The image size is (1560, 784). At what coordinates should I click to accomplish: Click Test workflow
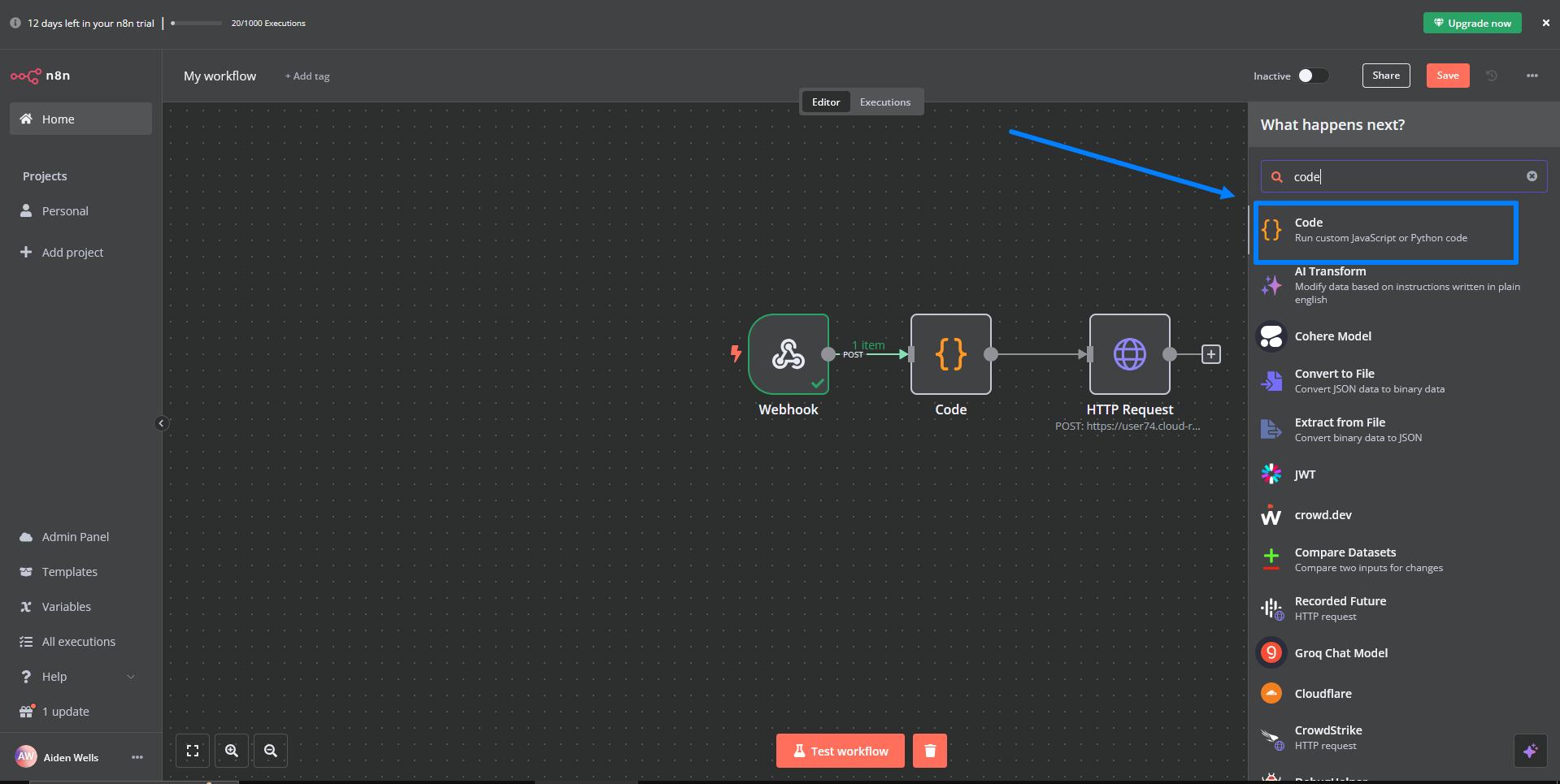(x=841, y=751)
